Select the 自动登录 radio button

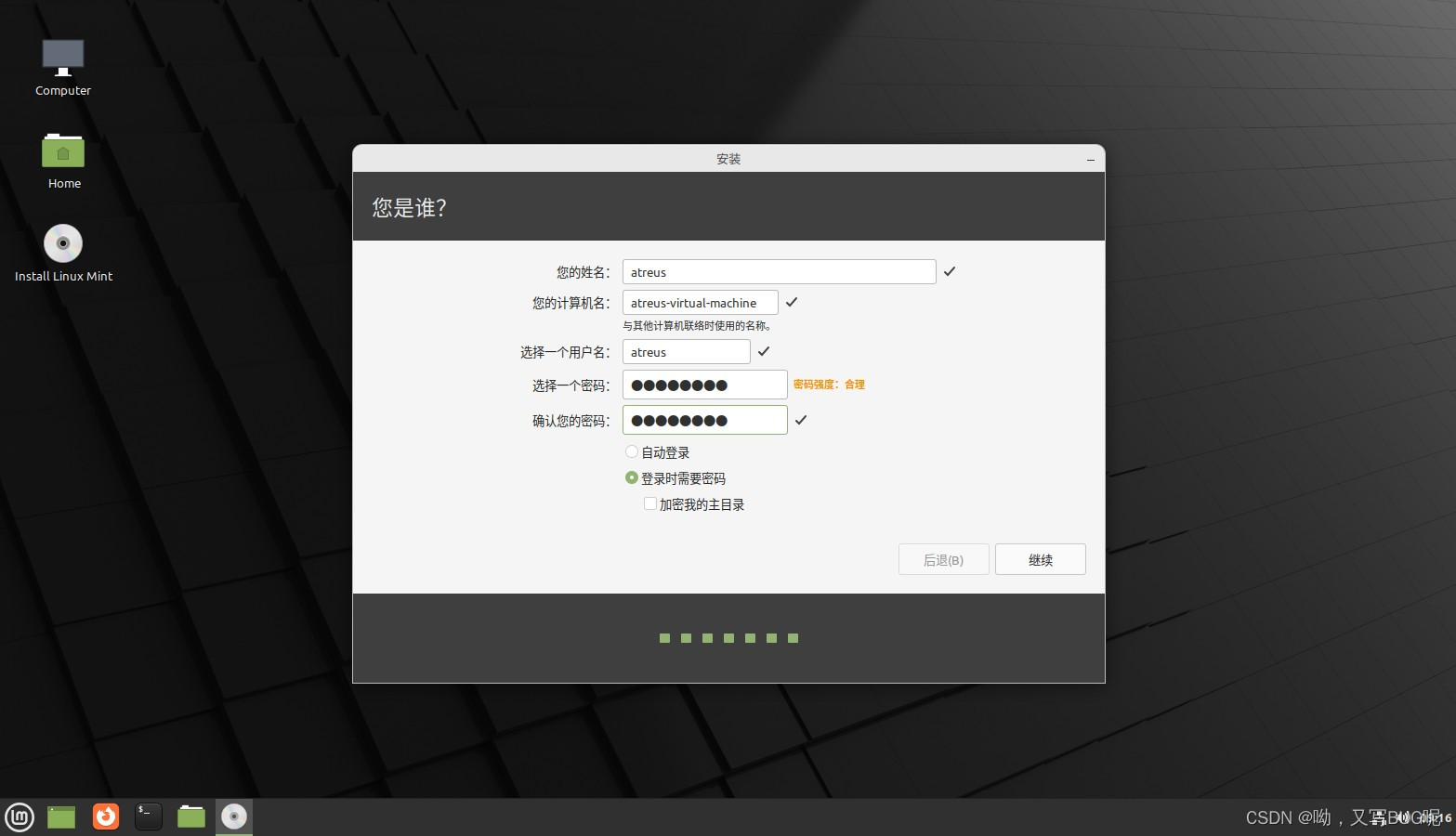tap(632, 452)
